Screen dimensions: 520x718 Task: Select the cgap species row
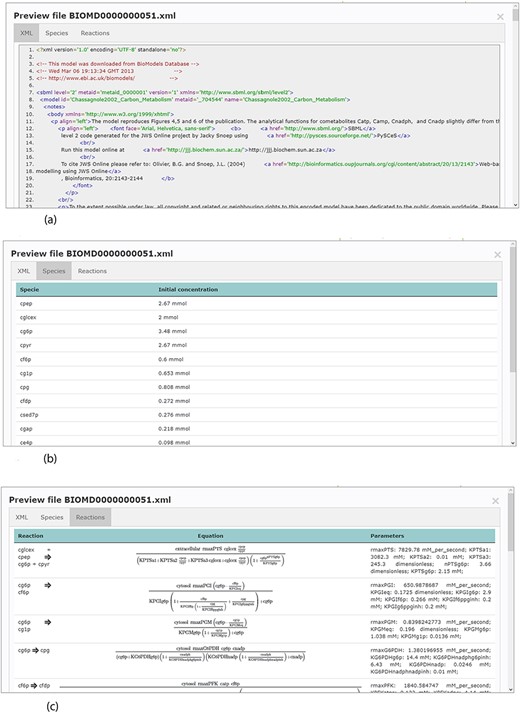(x=256, y=429)
